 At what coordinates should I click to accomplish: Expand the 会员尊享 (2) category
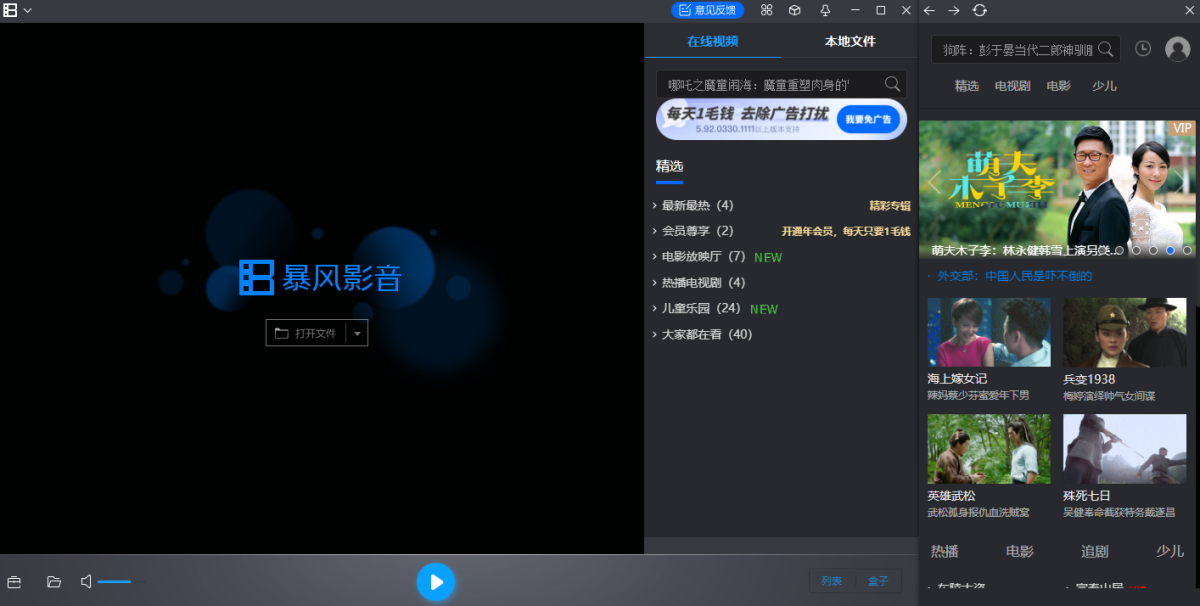point(693,231)
